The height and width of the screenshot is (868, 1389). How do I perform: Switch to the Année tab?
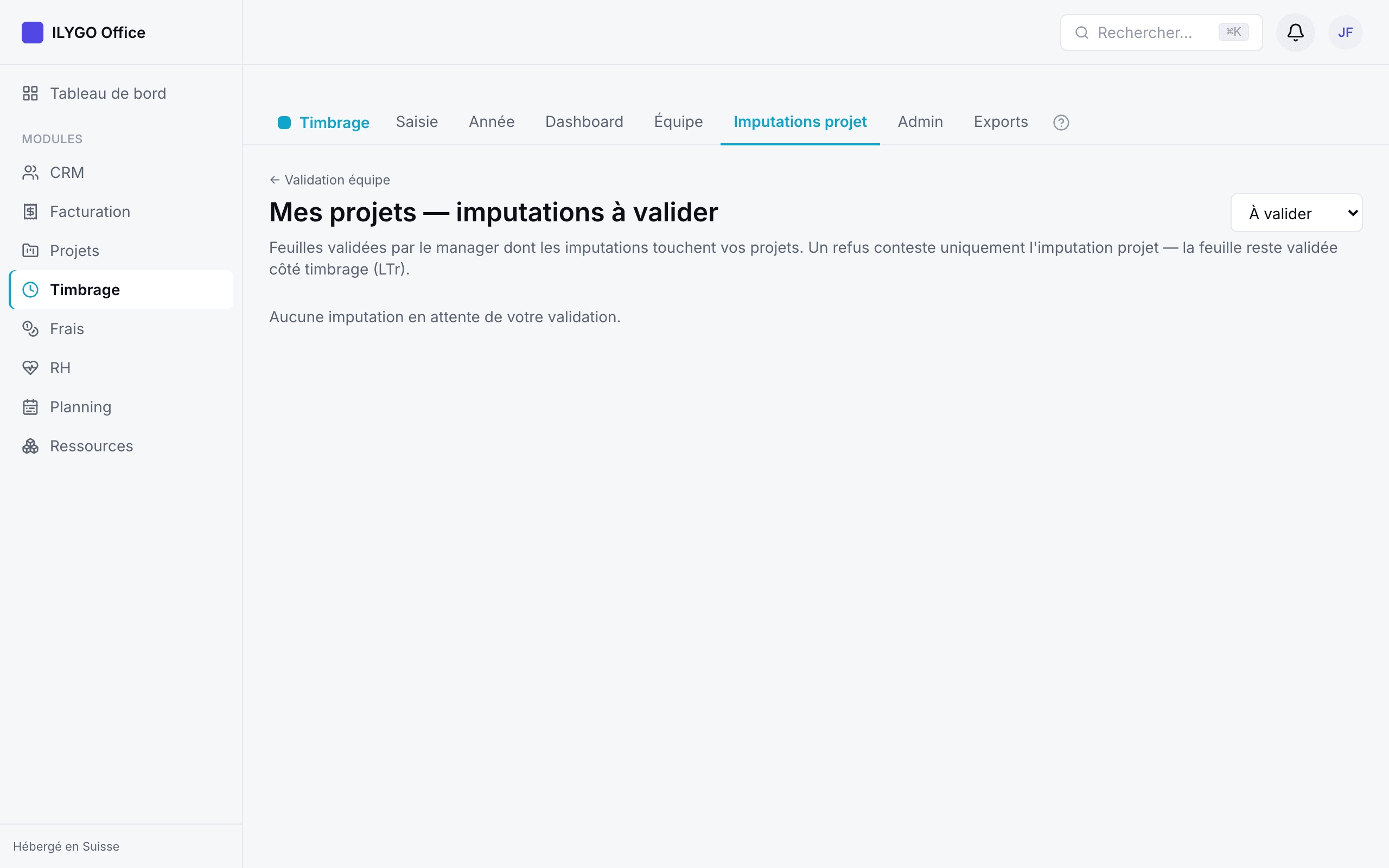click(492, 122)
